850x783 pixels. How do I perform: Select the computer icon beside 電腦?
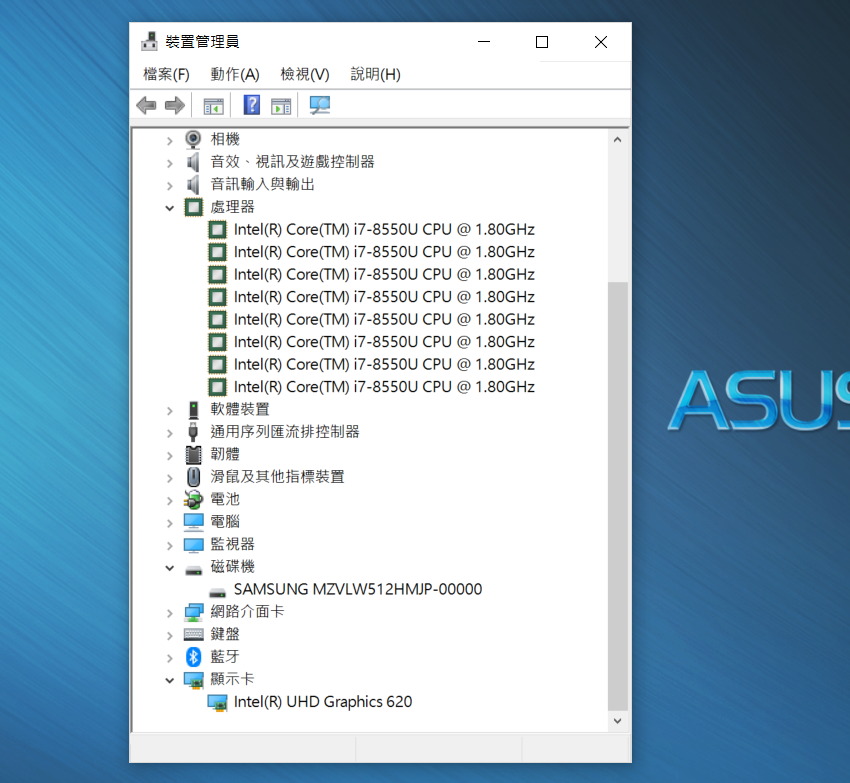[194, 522]
